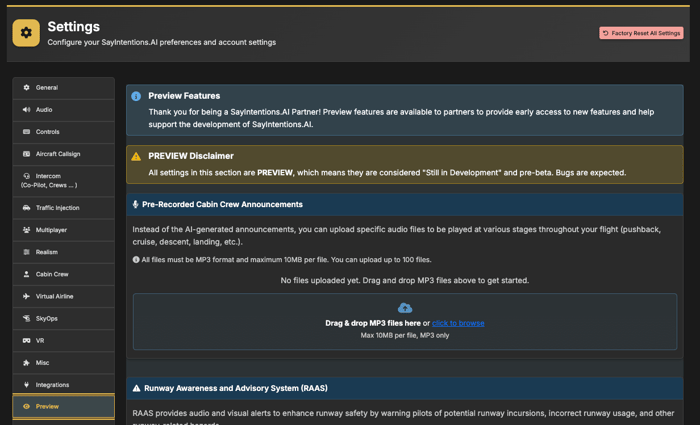Click the Pre-Recorded Cabin Crew Announcements header

(x=222, y=204)
